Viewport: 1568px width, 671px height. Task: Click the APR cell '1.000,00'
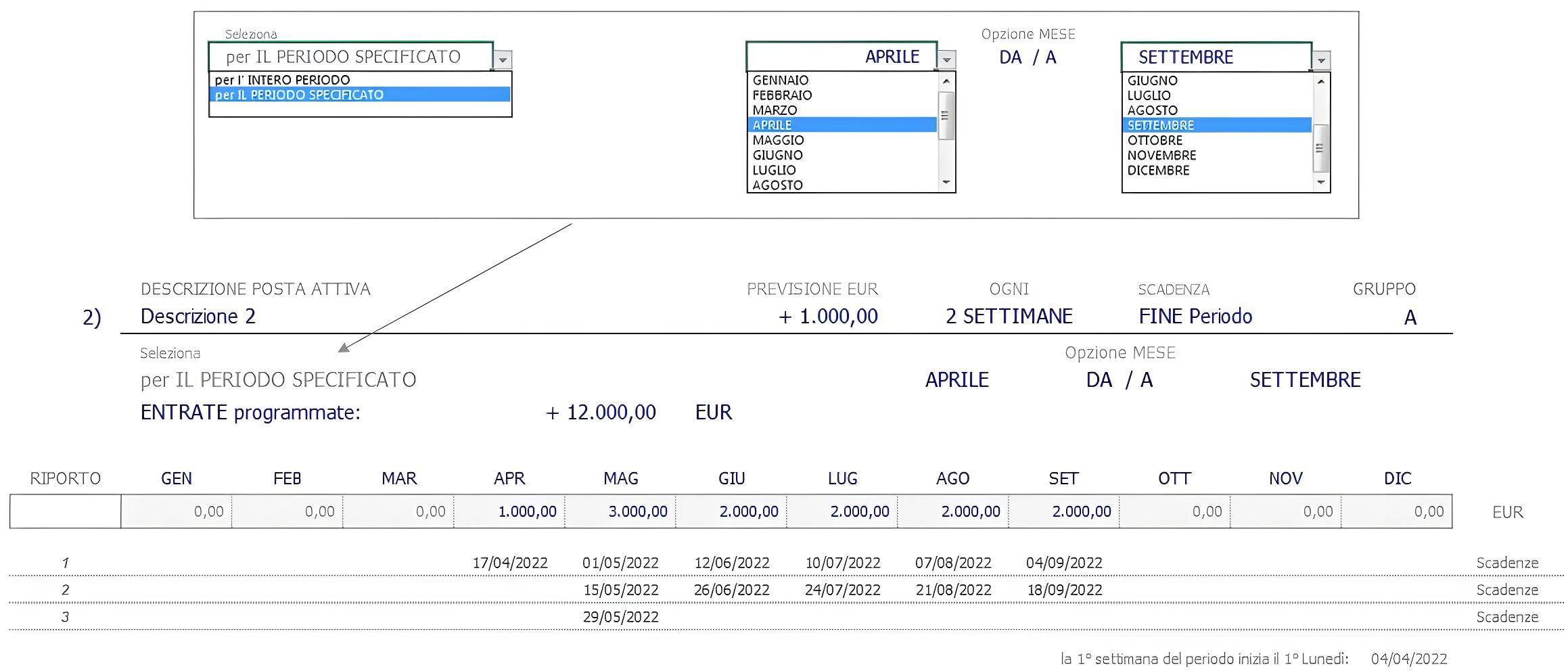pos(509,511)
